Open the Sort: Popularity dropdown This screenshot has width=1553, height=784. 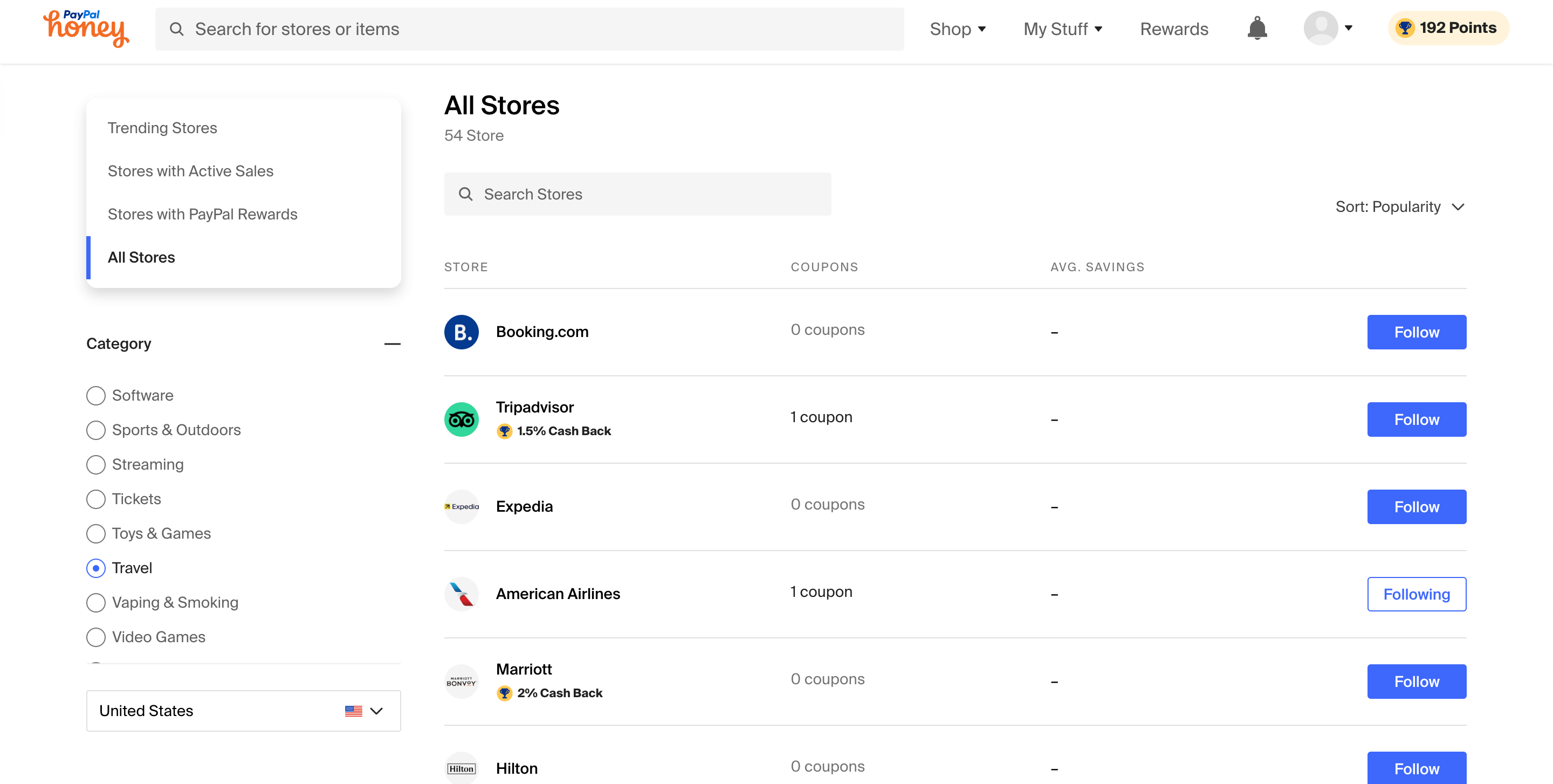click(1400, 207)
